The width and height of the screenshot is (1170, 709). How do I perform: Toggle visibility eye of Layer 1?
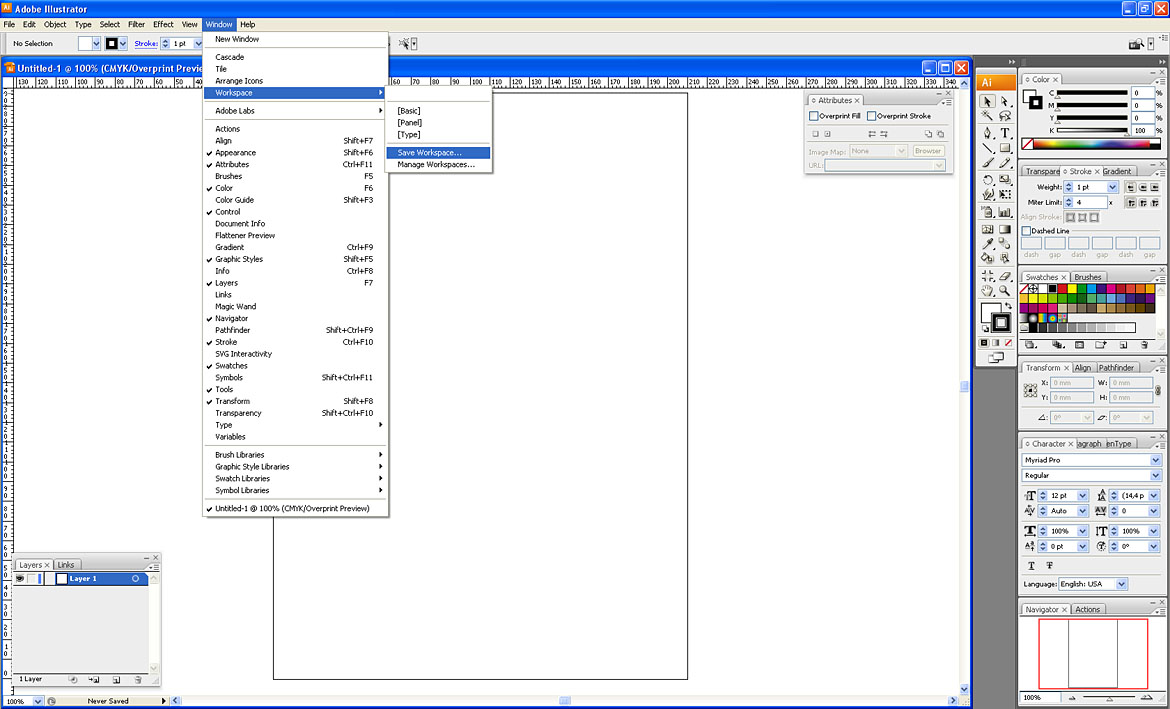pos(20,578)
